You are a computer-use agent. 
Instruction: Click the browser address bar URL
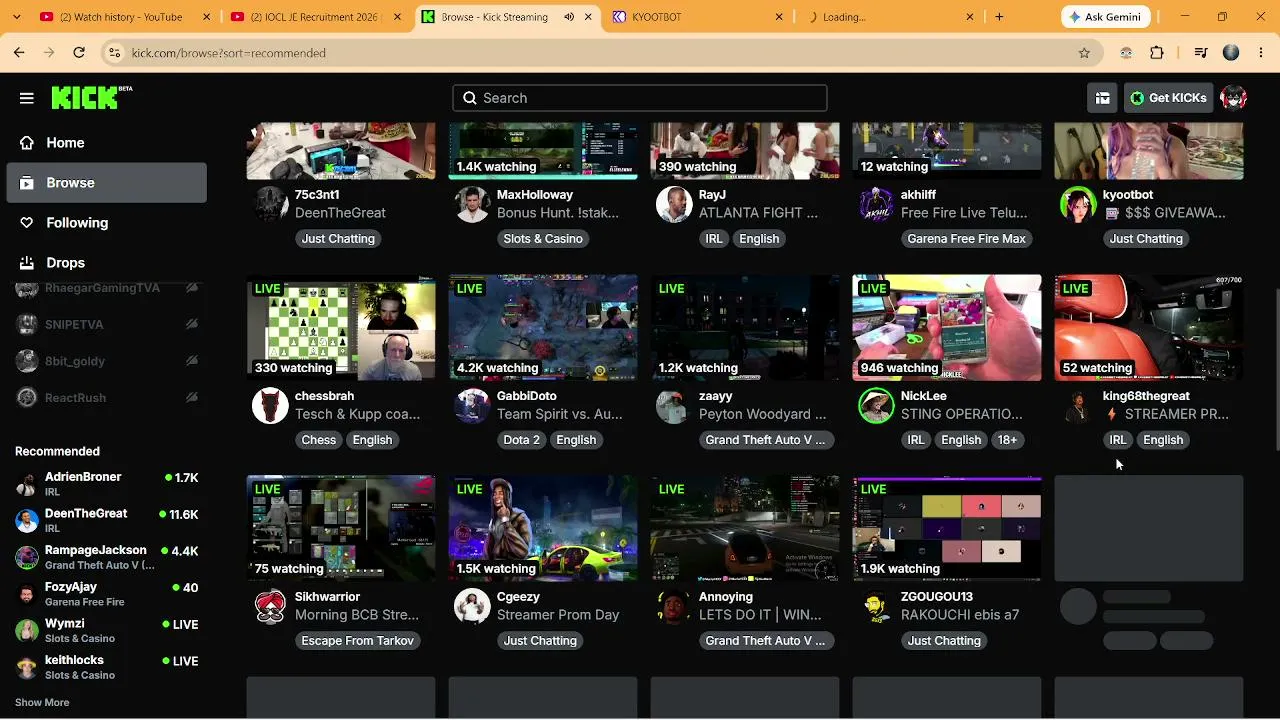228,53
